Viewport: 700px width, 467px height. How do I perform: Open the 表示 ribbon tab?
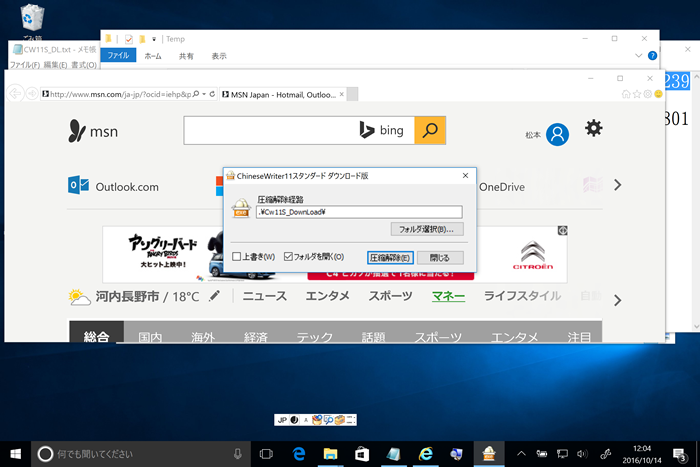(219, 56)
